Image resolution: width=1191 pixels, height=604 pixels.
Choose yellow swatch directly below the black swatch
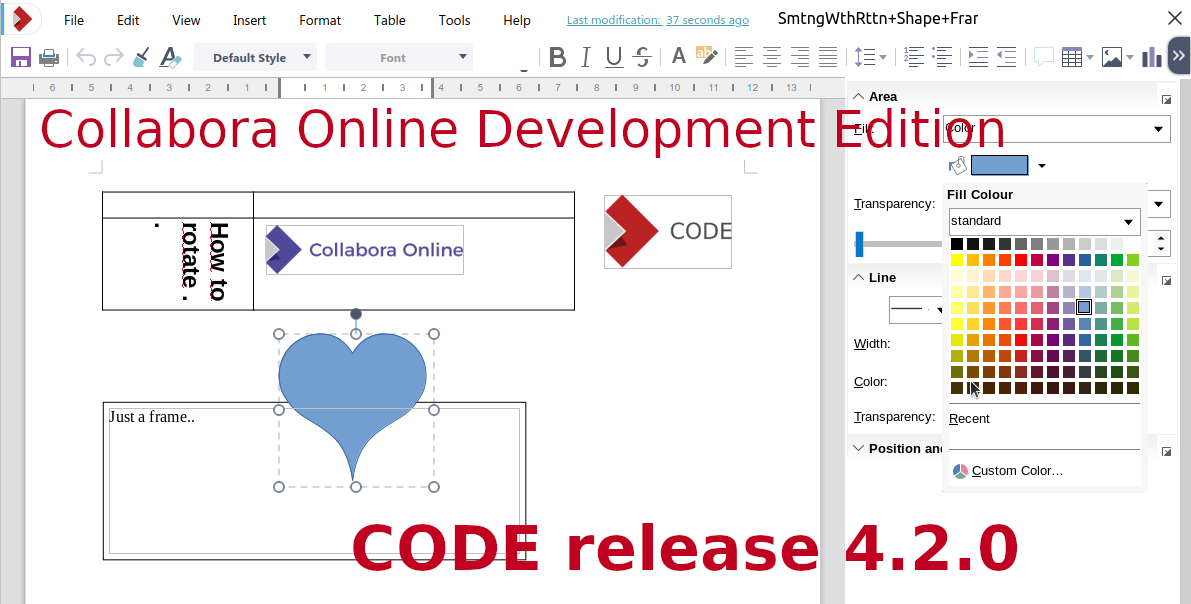(957, 260)
